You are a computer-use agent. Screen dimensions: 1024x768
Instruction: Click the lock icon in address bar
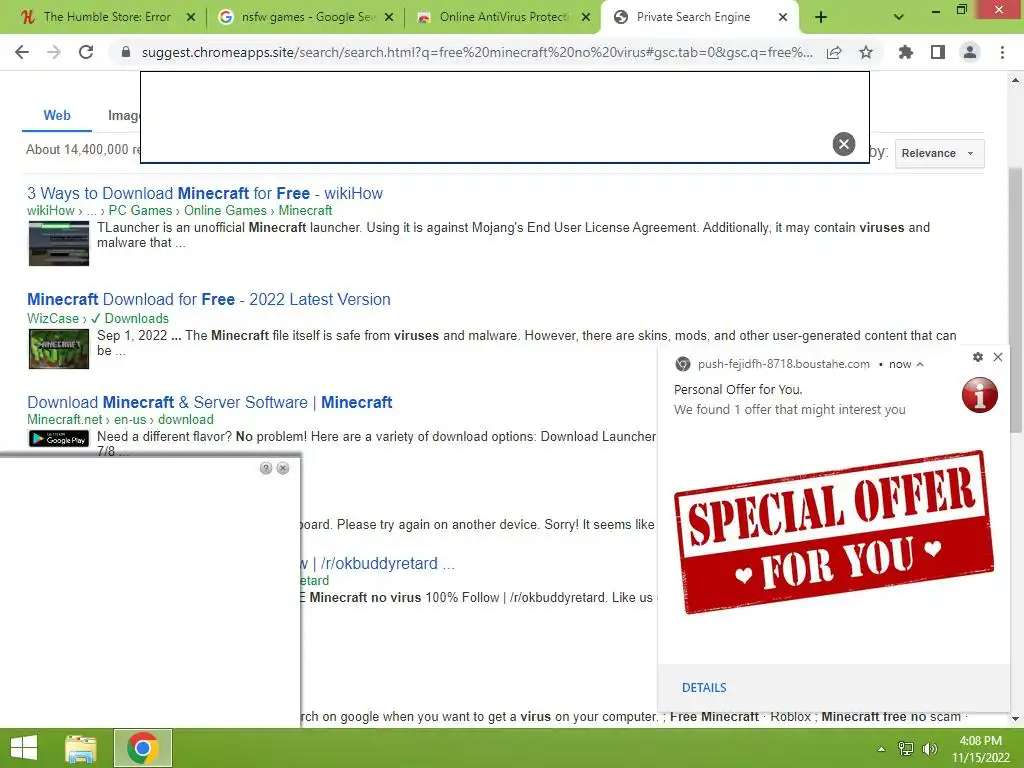(126, 52)
